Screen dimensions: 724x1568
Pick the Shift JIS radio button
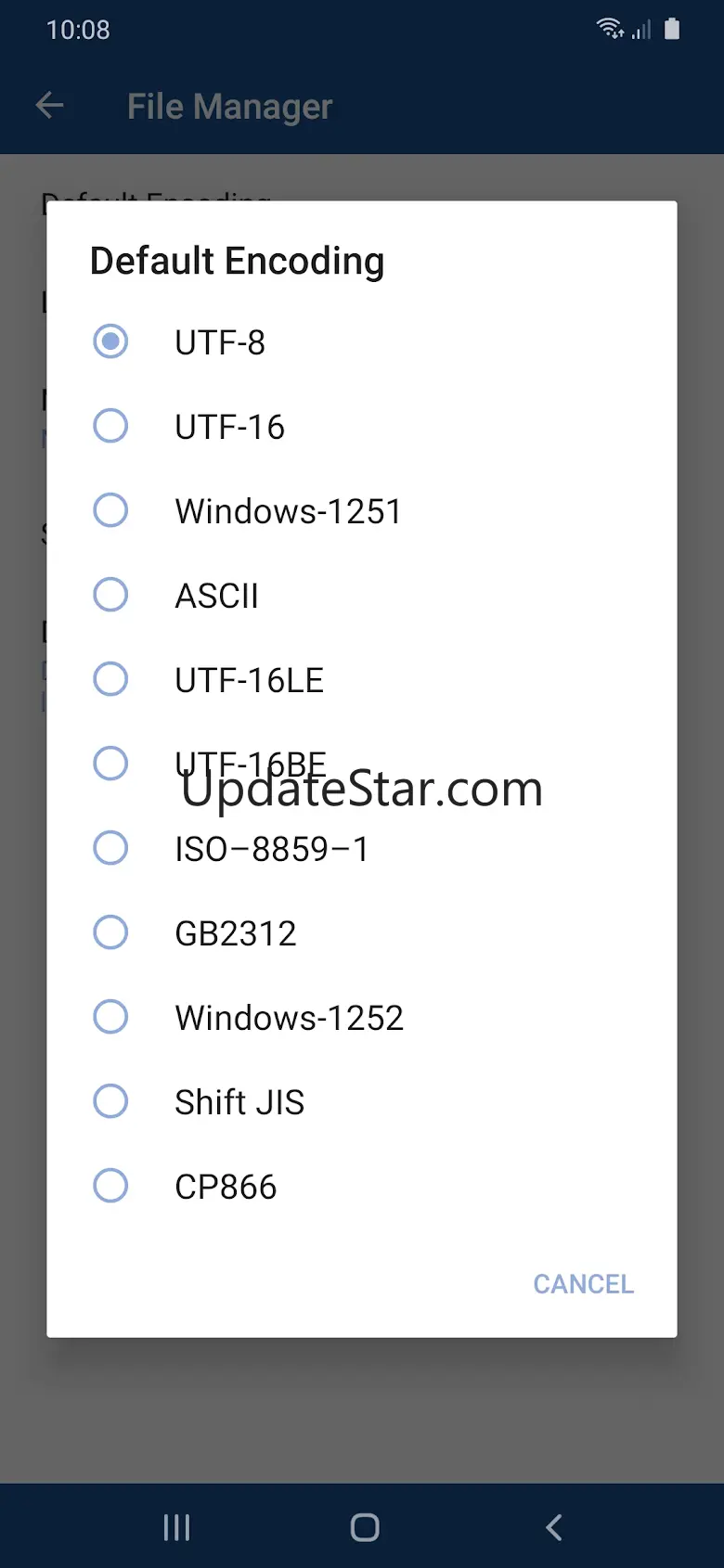pyautogui.click(x=110, y=1101)
